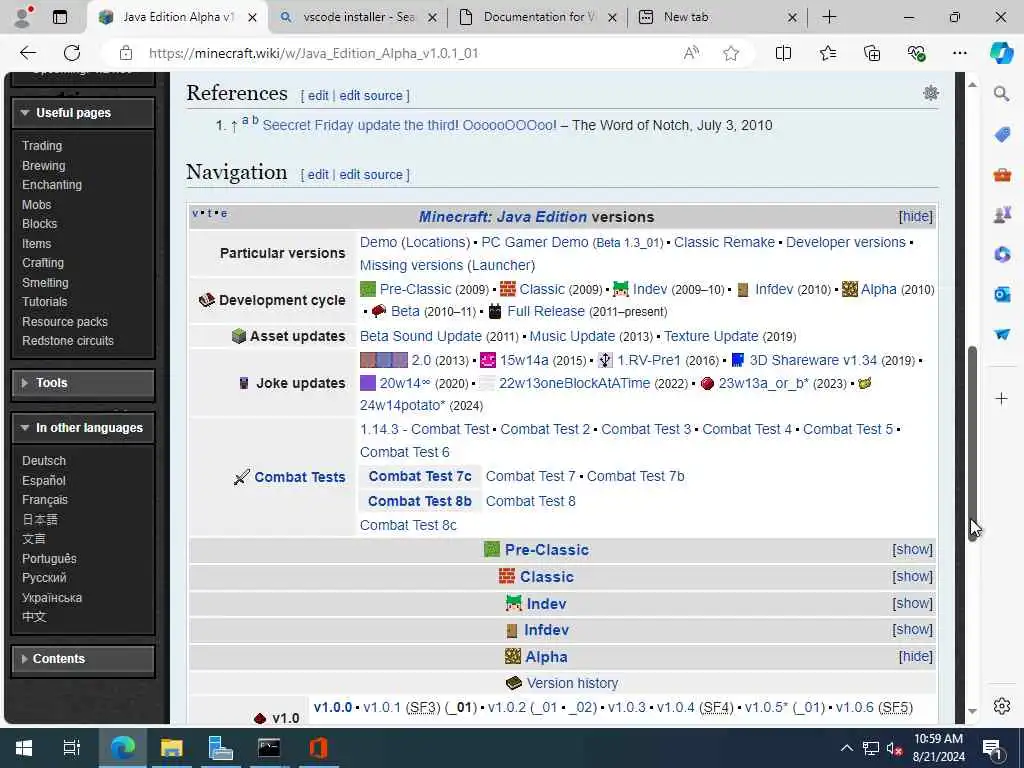Launch the Copilot icon
The width and height of the screenshot is (1024, 768).
click(x=1001, y=53)
